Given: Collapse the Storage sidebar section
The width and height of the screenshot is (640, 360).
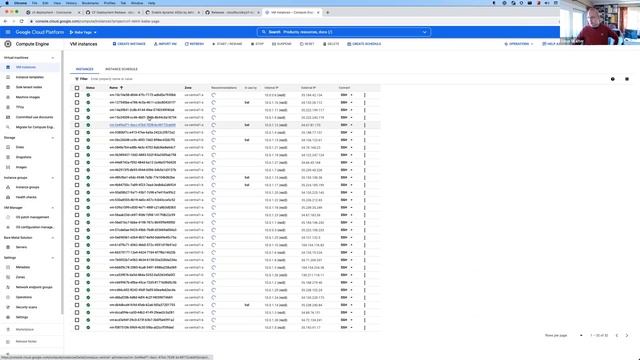Looking at the screenshot, I should (x=53, y=138).
